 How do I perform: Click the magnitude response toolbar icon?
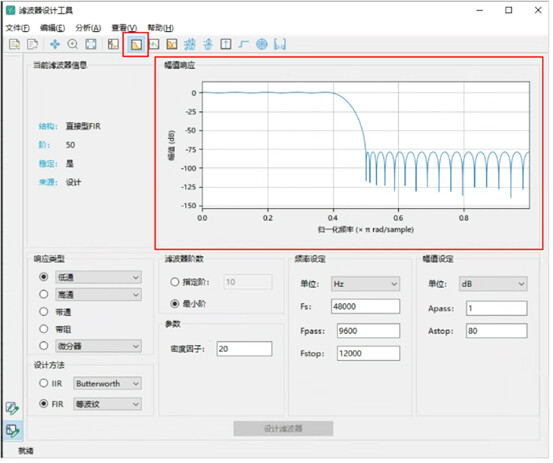coord(136,44)
